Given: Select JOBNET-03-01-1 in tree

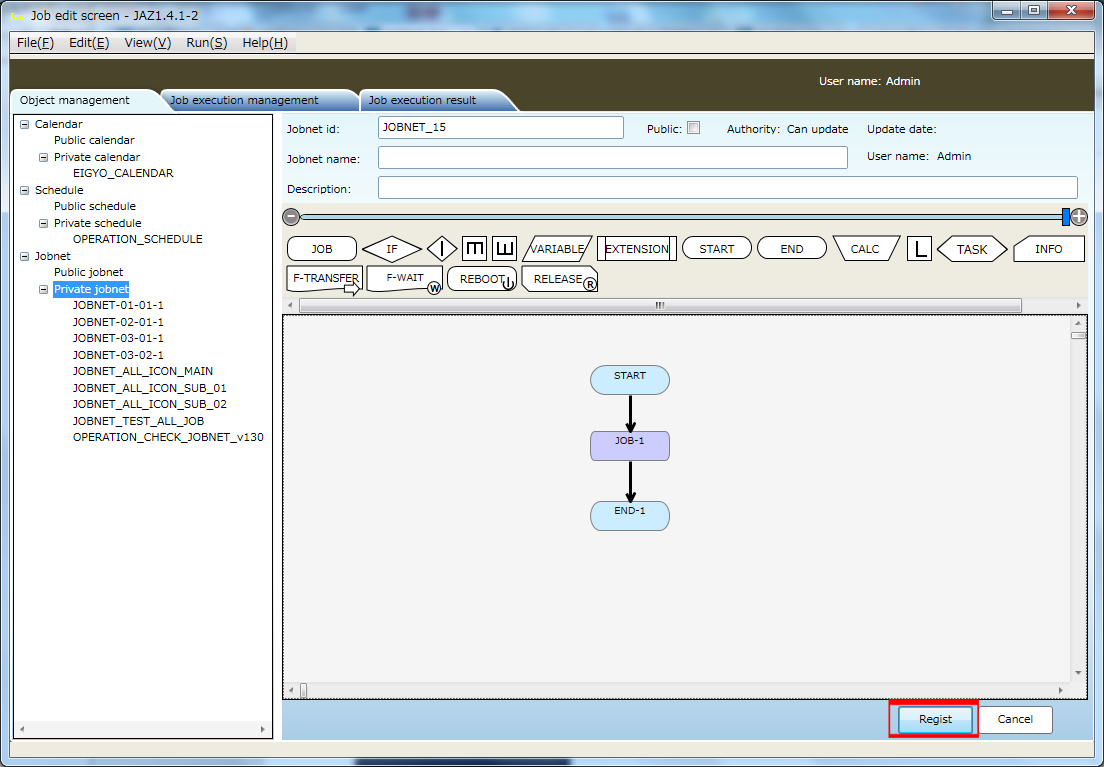Looking at the screenshot, I should 118,338.
